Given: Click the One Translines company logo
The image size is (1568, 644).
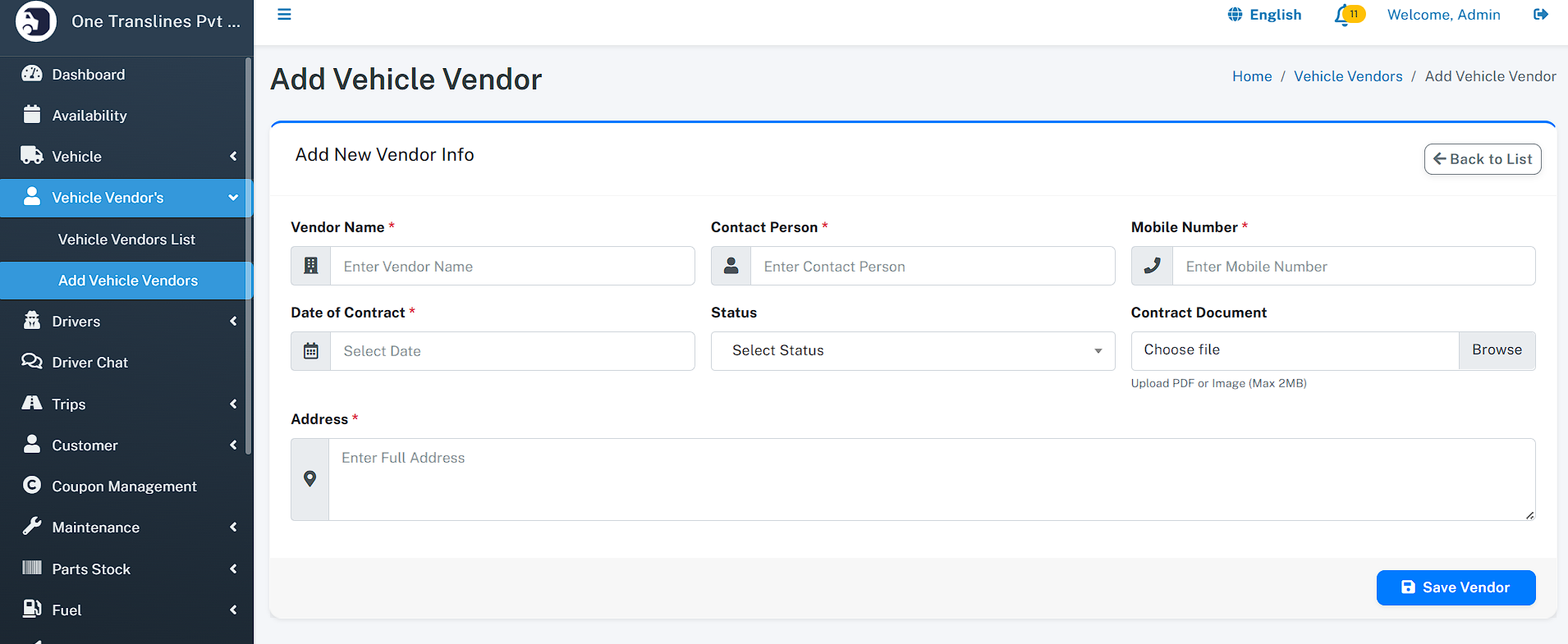Looking at the screenshot, I should [36, 21].
